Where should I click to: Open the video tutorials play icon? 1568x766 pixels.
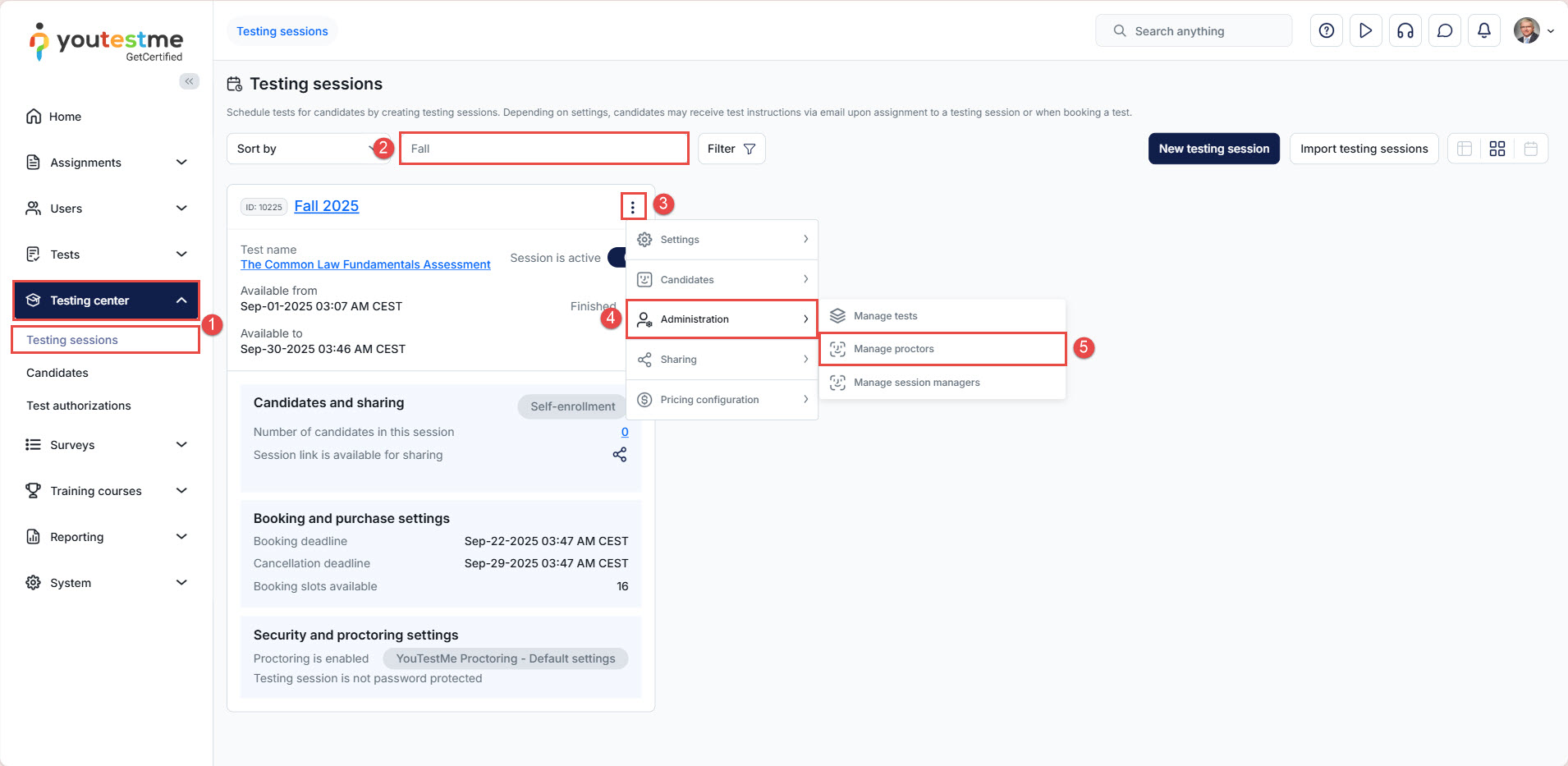point(1365,31)
